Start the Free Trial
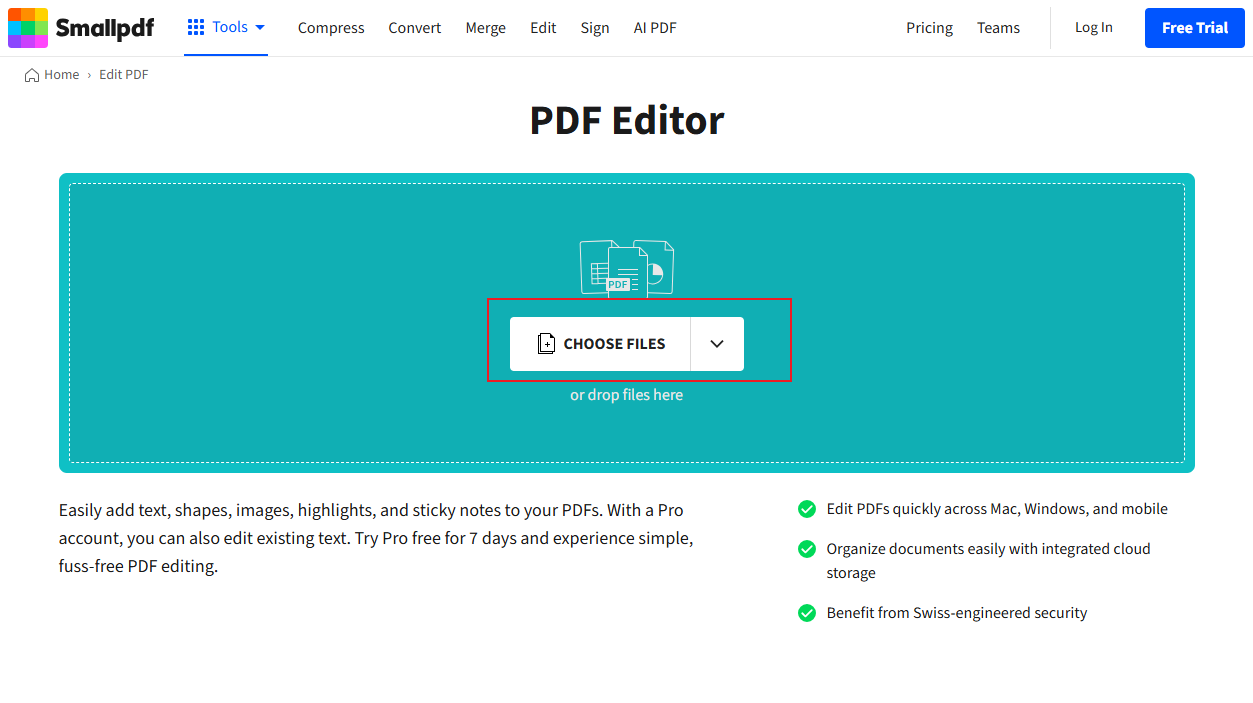Screen dimensions: 1253x703 [x=1194, y=27]
